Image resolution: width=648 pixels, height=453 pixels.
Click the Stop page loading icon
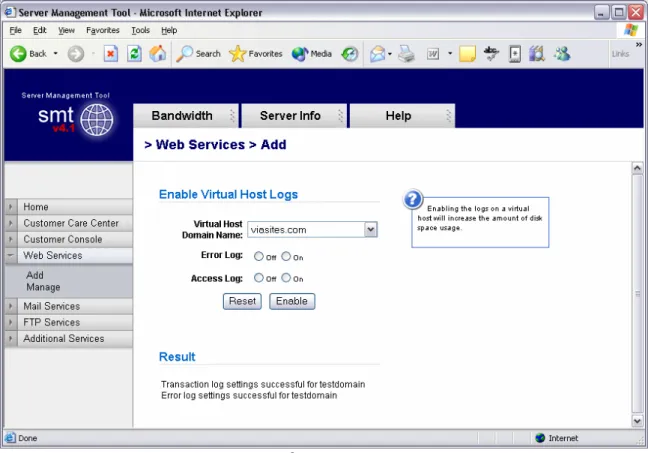[x=110, y=54]
